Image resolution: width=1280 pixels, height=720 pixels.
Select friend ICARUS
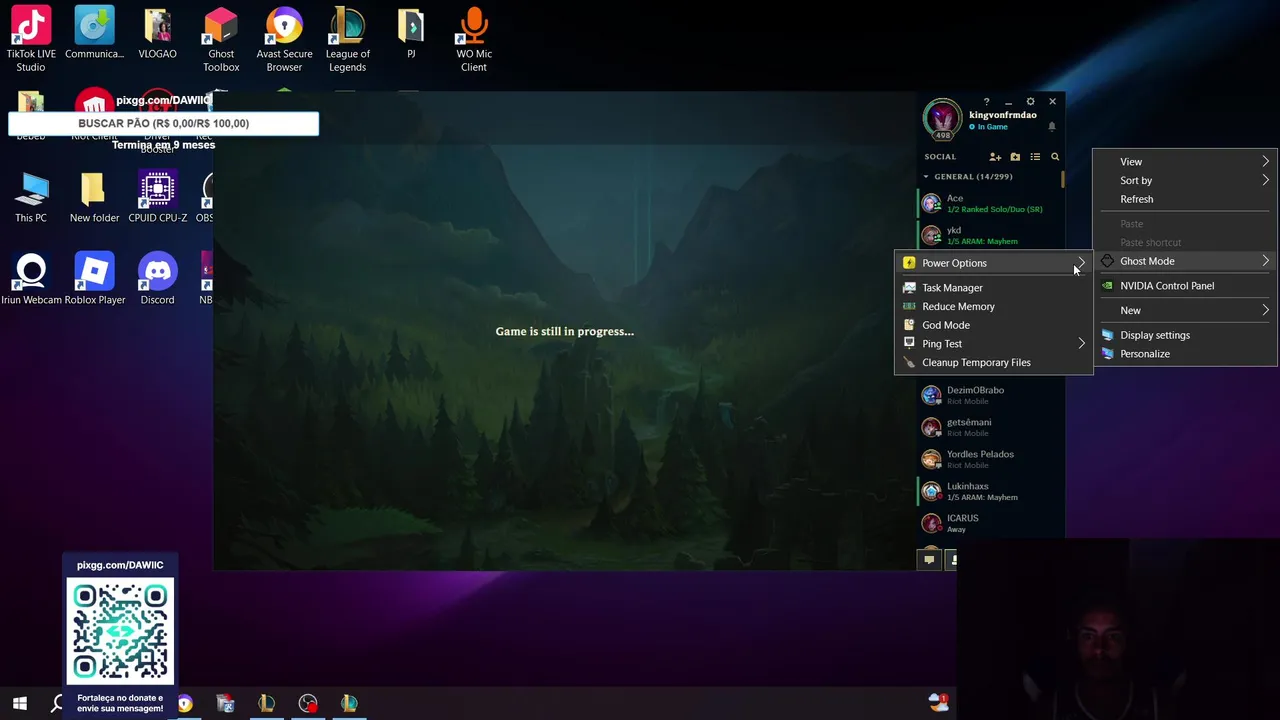point(989,523)
